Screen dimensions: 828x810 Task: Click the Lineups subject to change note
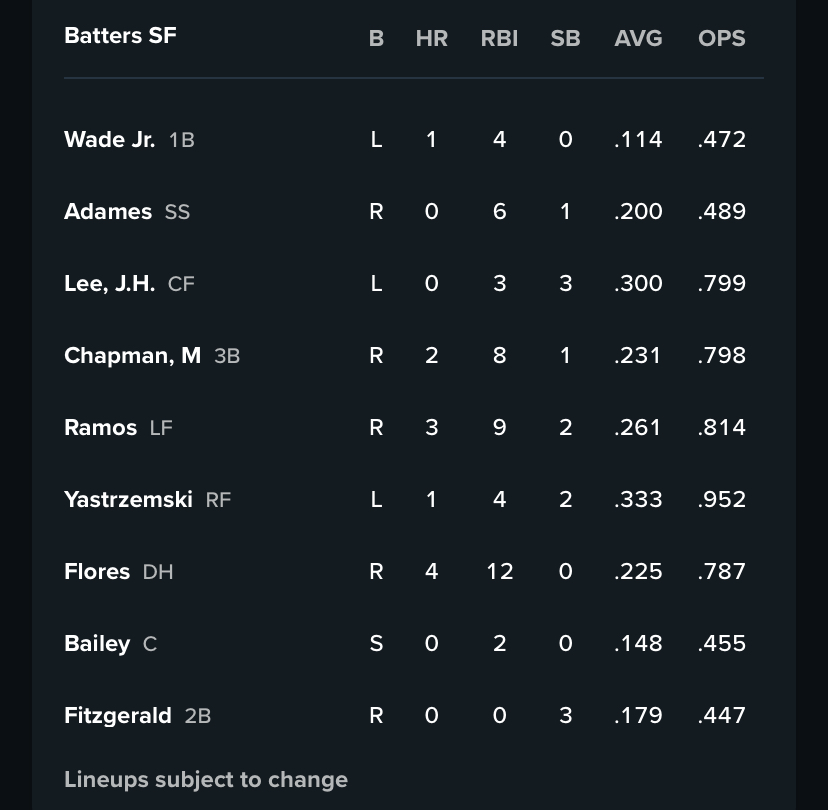point(206,779)
